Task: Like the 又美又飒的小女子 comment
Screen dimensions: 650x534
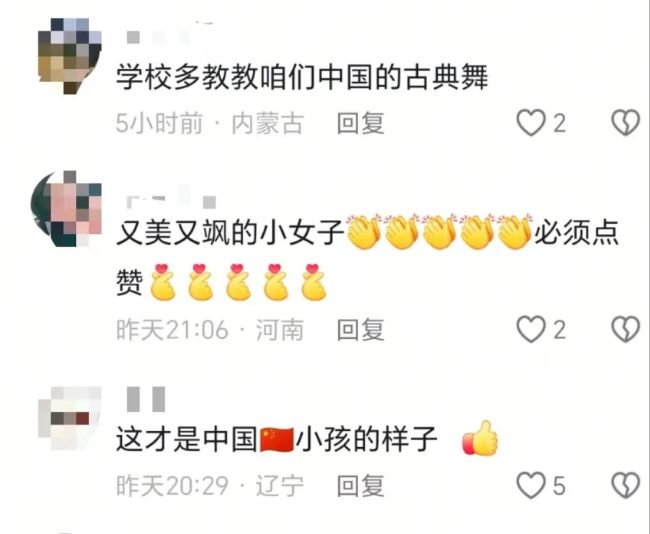Action: tap(531, 329)
